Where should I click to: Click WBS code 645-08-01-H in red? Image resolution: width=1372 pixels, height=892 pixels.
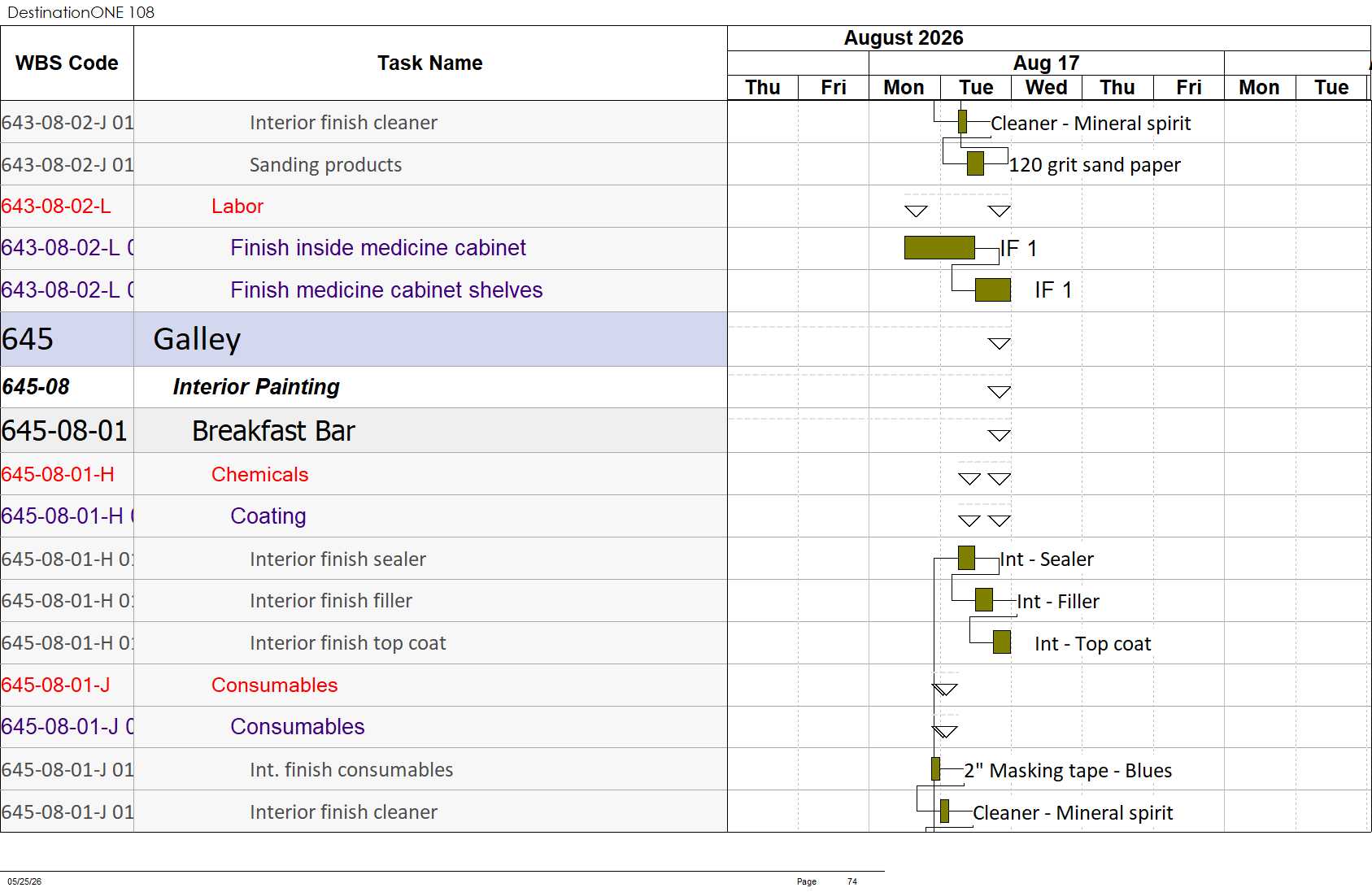(x=58, y=475)
